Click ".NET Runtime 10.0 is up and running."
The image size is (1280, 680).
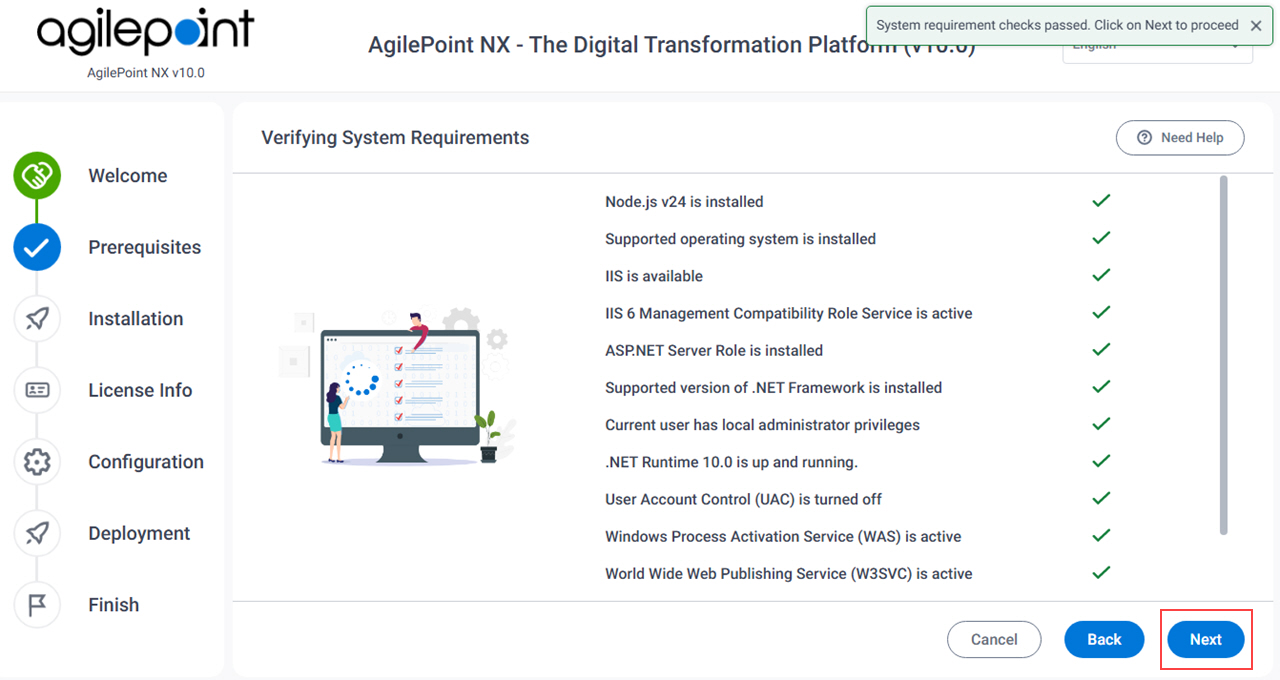coord(731,462)
